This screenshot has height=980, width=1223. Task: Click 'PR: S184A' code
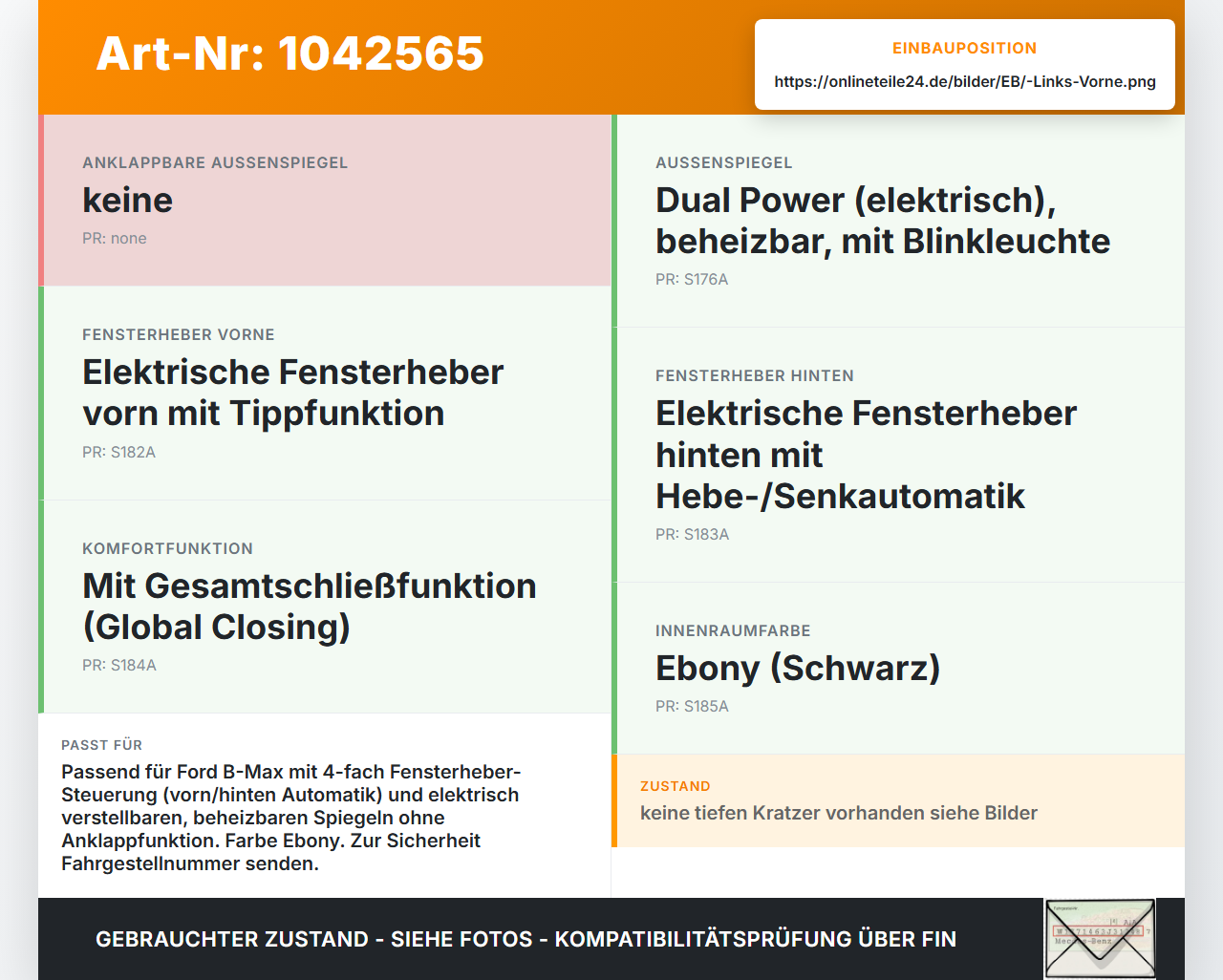pos(118,665)
